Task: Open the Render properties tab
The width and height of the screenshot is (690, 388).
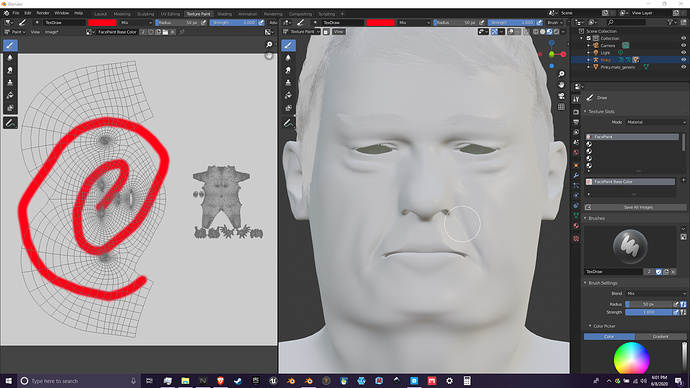Action: (x=576, y=112)
